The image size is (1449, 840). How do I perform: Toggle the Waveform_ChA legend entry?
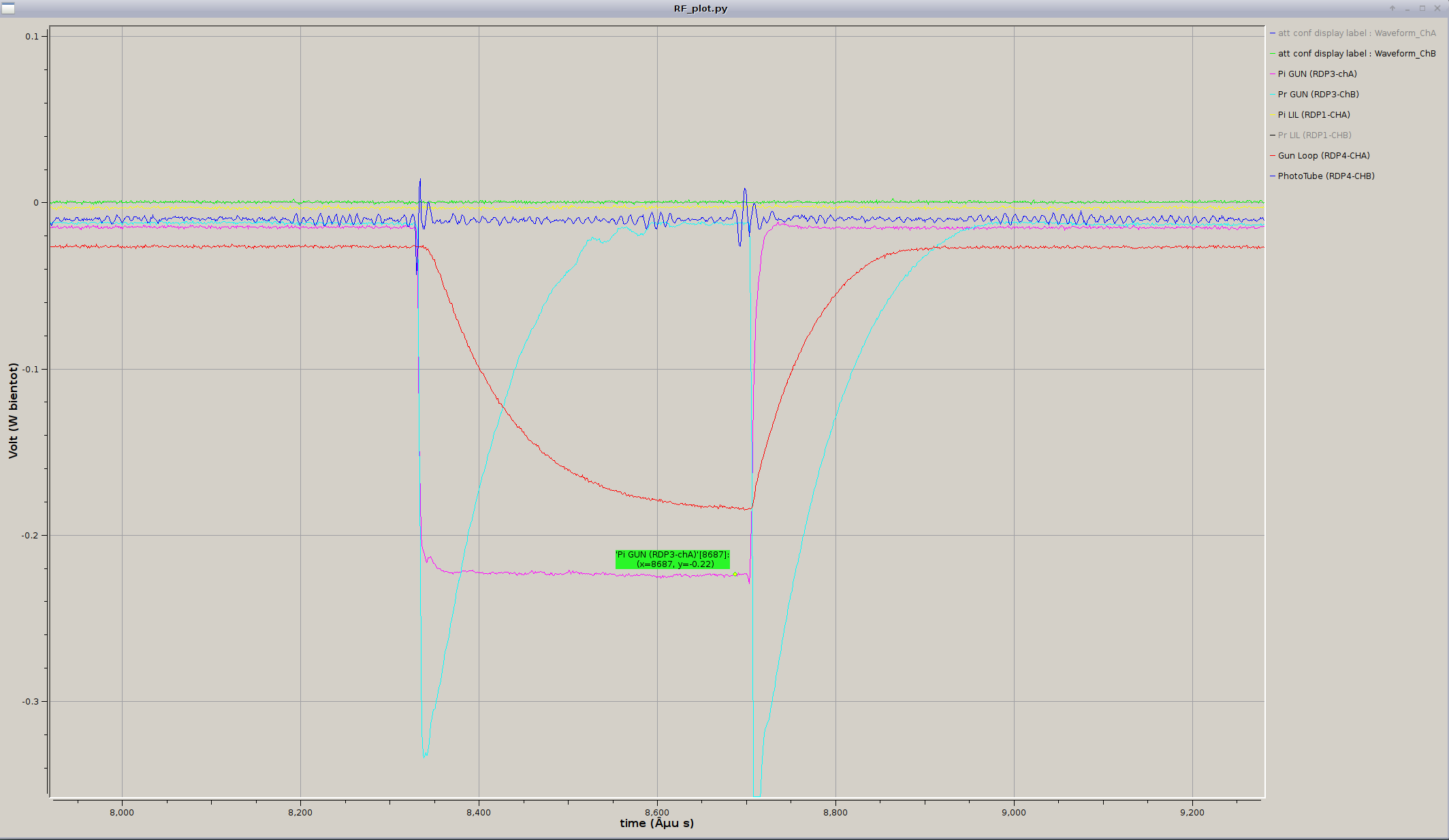click(1356, 33)
